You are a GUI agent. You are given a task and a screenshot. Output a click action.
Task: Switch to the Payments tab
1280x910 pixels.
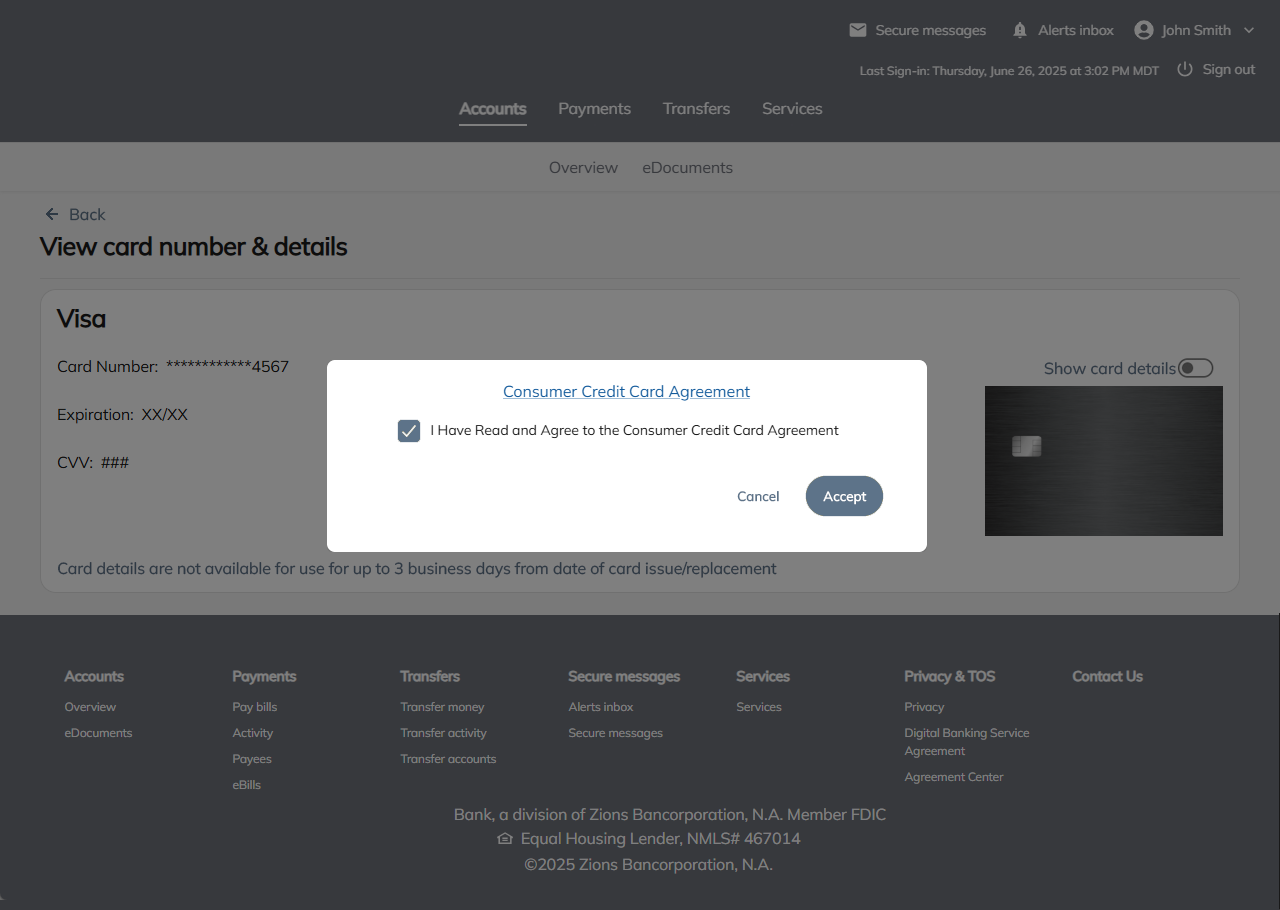595,109
